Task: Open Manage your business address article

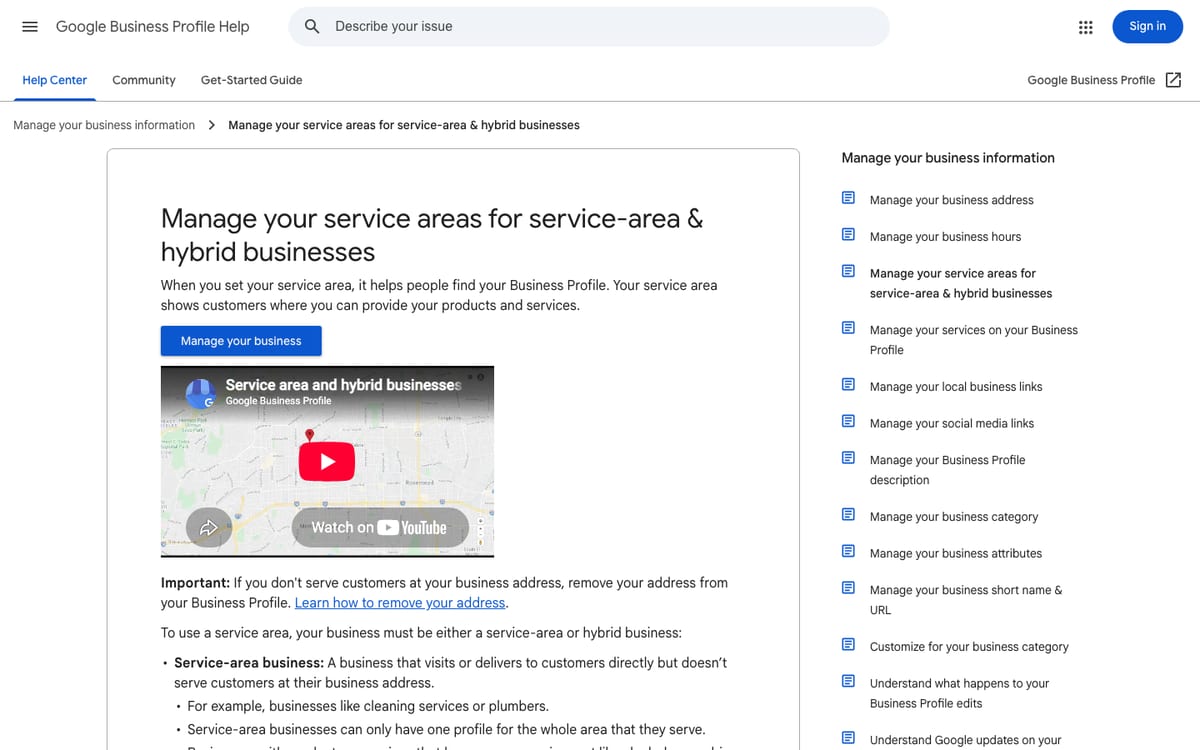Action: point(952,200)
